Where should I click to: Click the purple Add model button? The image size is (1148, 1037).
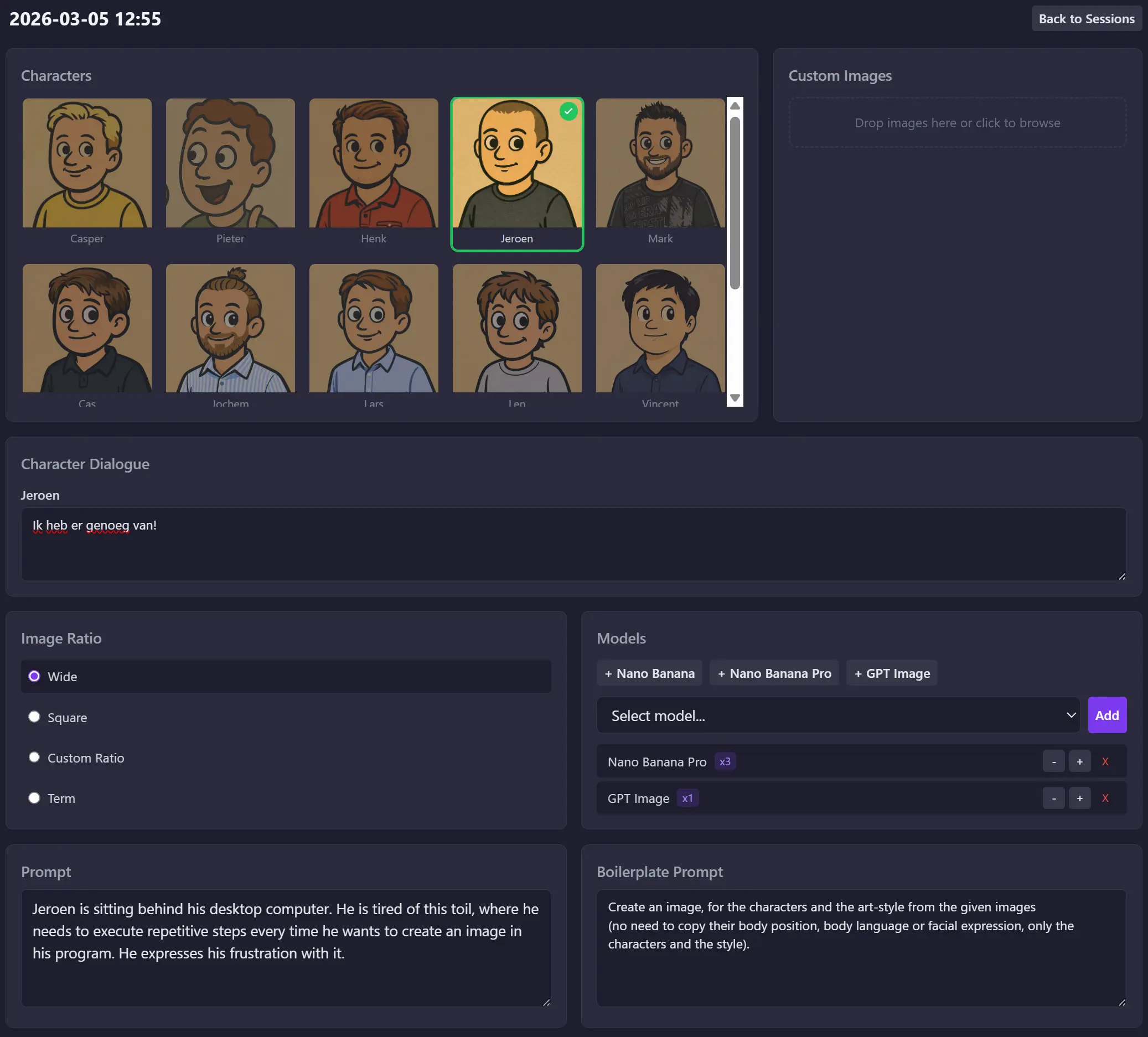[x=1106, y=715]
